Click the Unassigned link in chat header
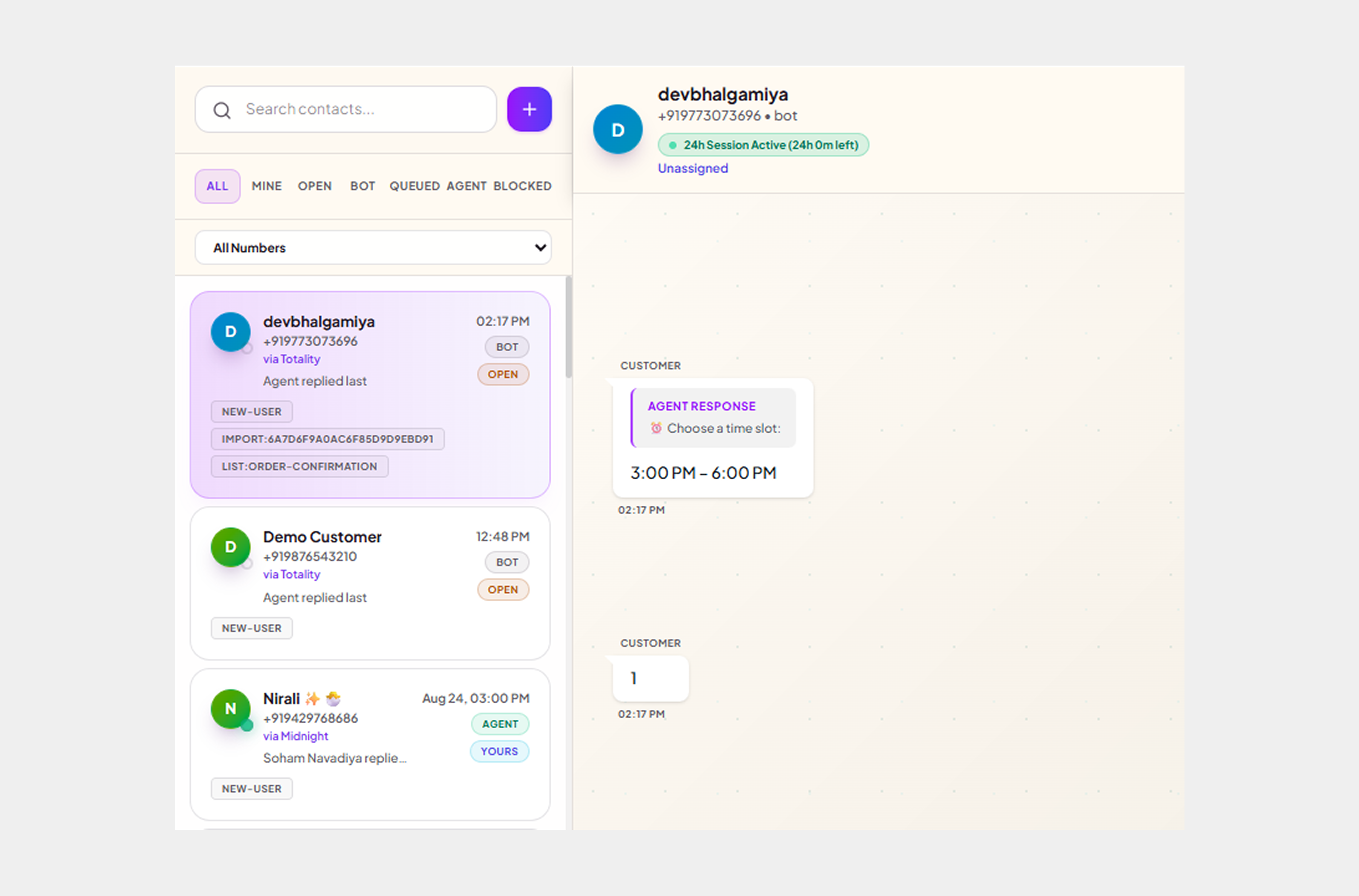 pos(692,168)
